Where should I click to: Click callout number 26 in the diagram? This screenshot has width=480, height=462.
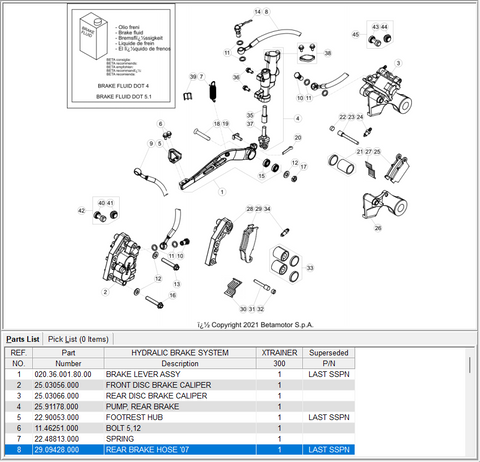(378, 228)
